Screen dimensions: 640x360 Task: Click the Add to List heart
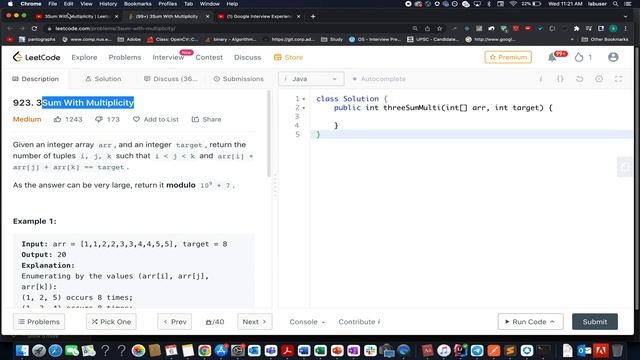[136, 119]
